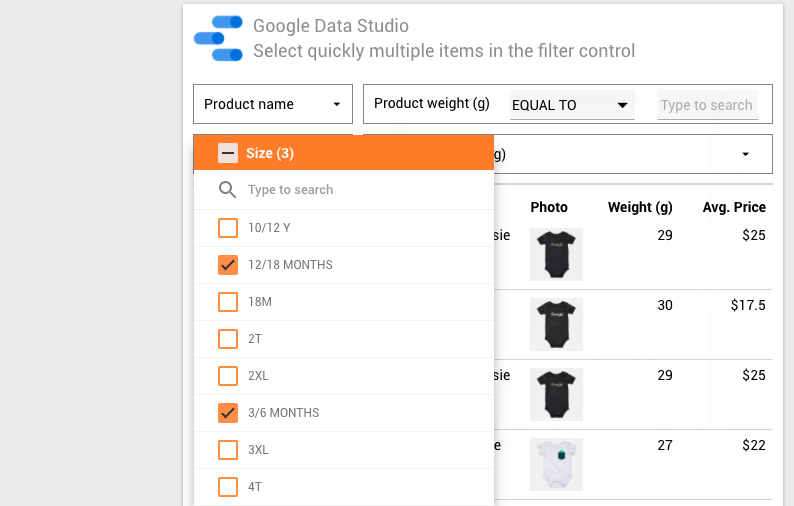Click the weight value 27

click(x=665, y=445)
